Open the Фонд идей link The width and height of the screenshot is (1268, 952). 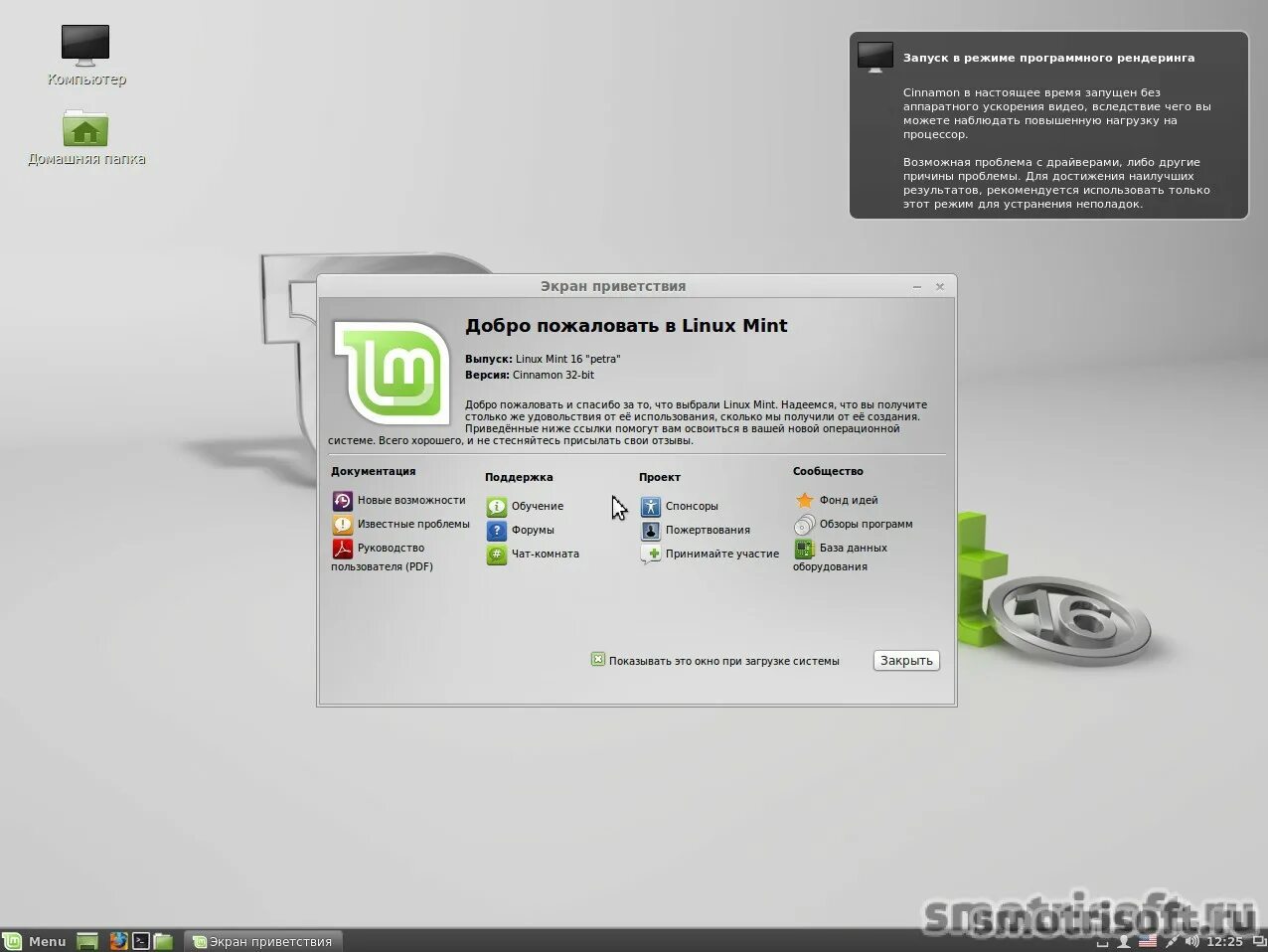(849, 500)
